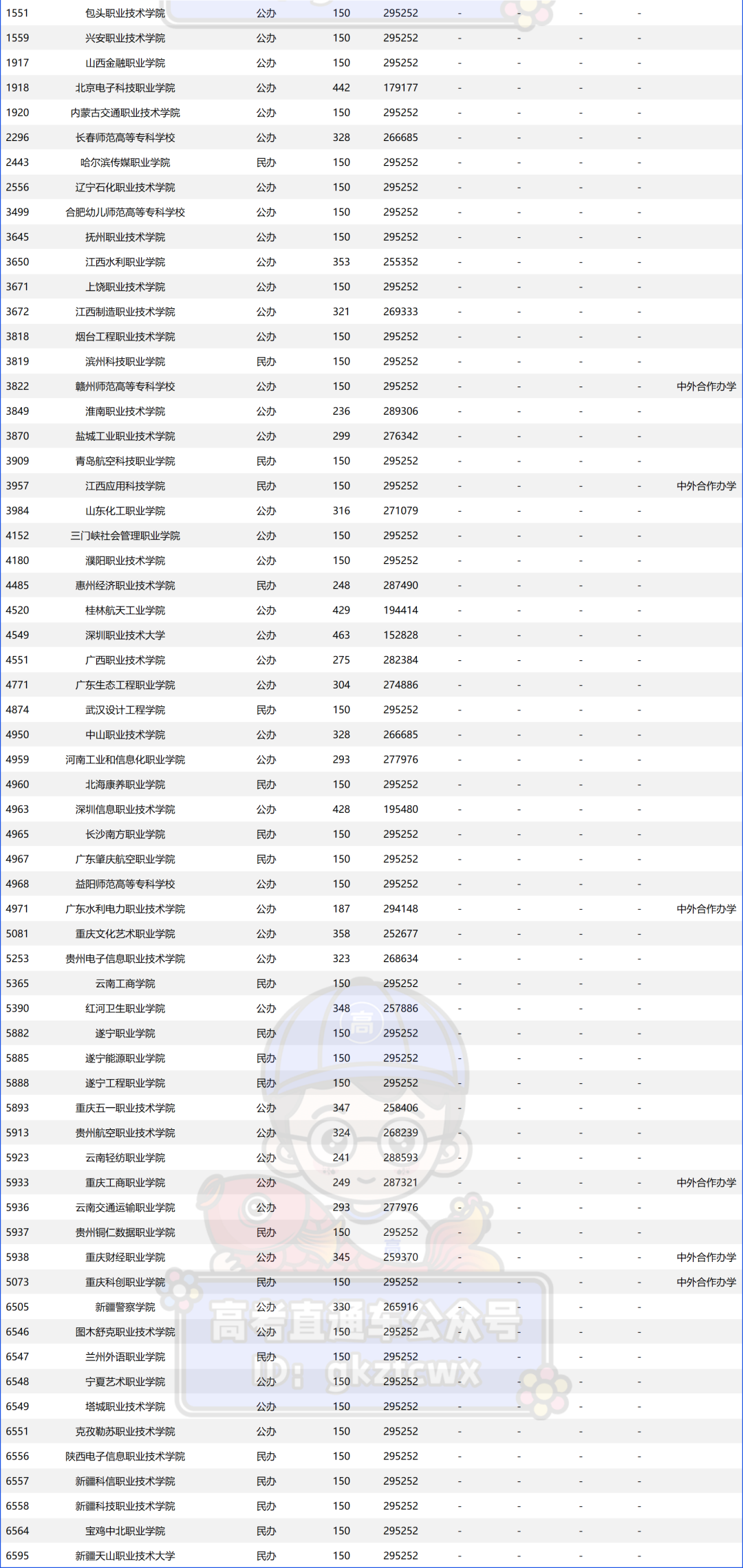Click school name 桂林航天工业学院
Screen dimensions: 743x1568
(x=125, y=610)
